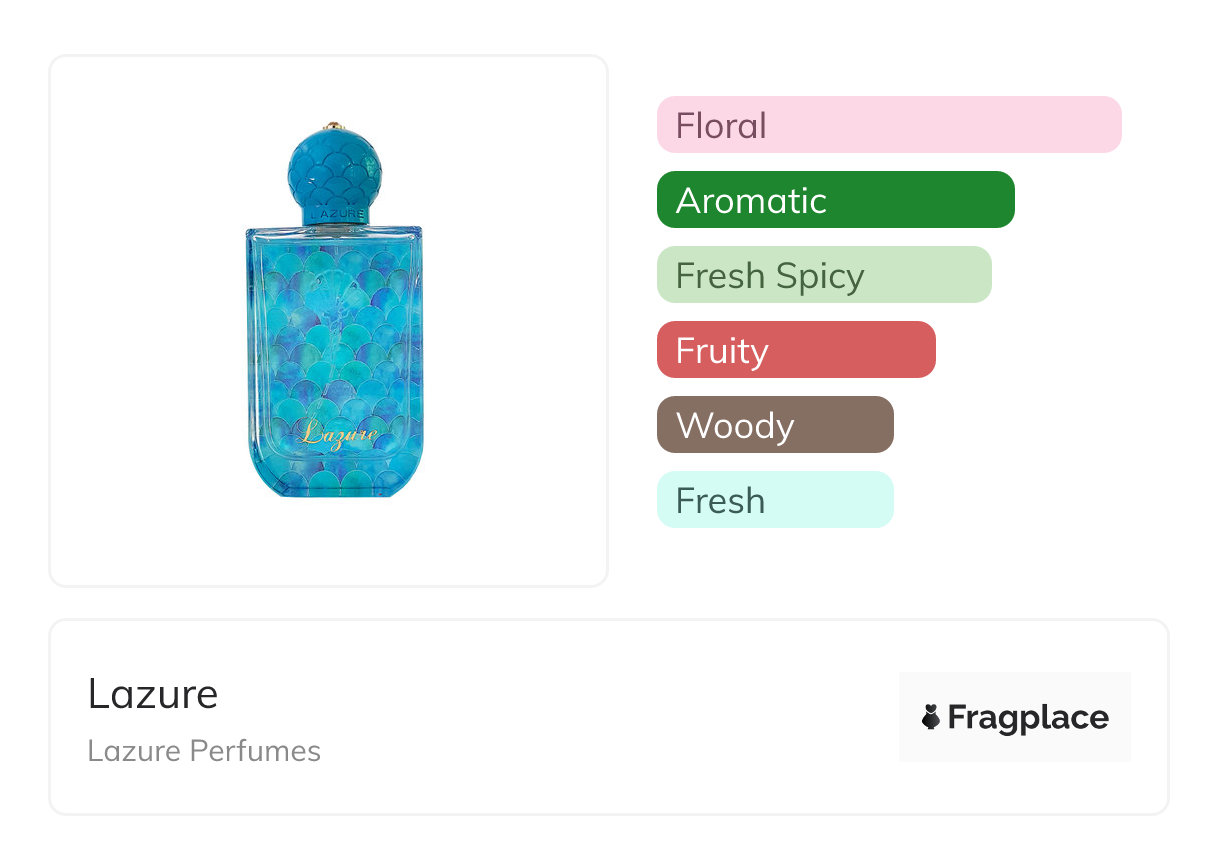Click the empty area of the product info card
The image size is (1218, 864).
point(600,720)
